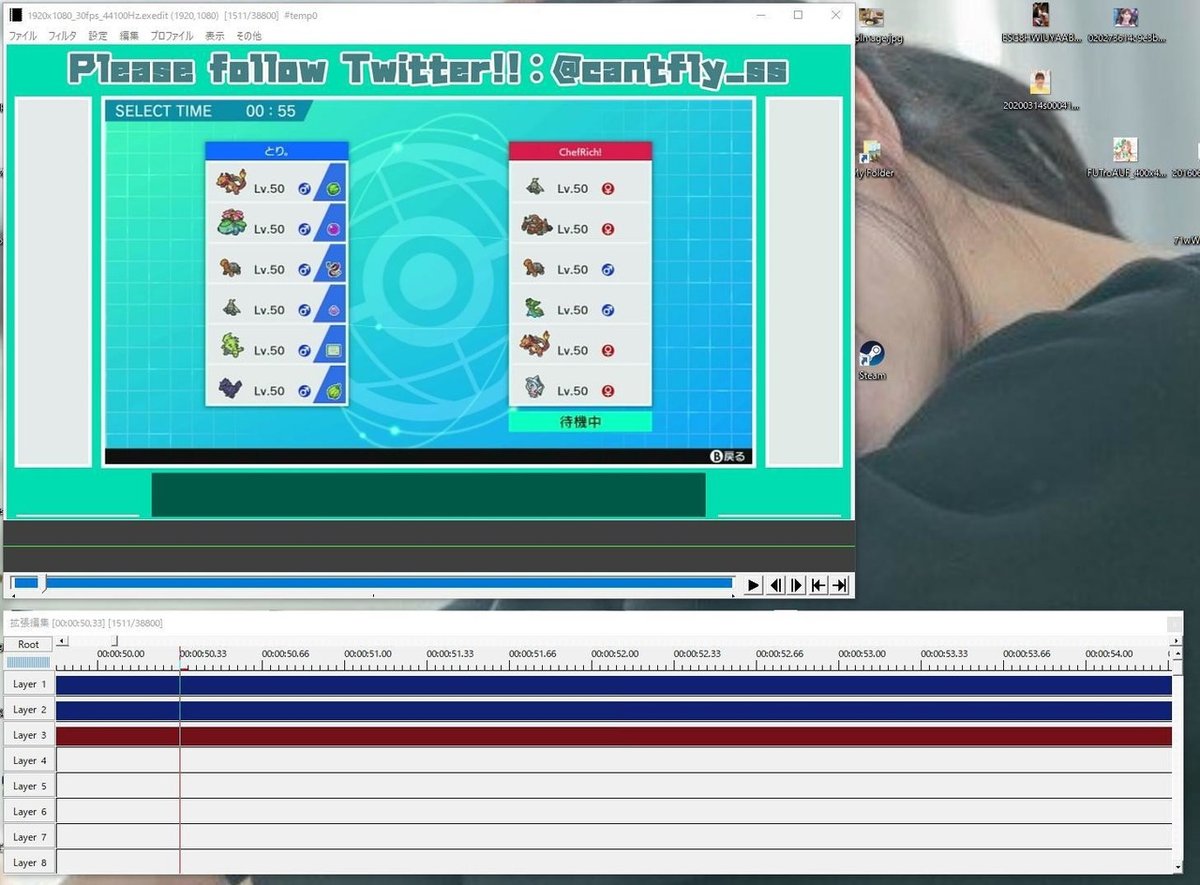Screen dimensions: 1200x885
Task: Click the とり。 team header
Action: pos(276,151)
